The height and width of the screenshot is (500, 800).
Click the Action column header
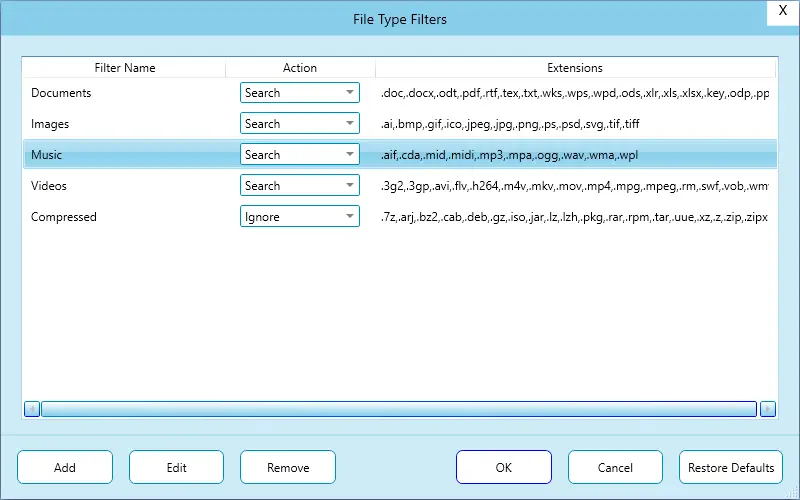pos(300,68)
